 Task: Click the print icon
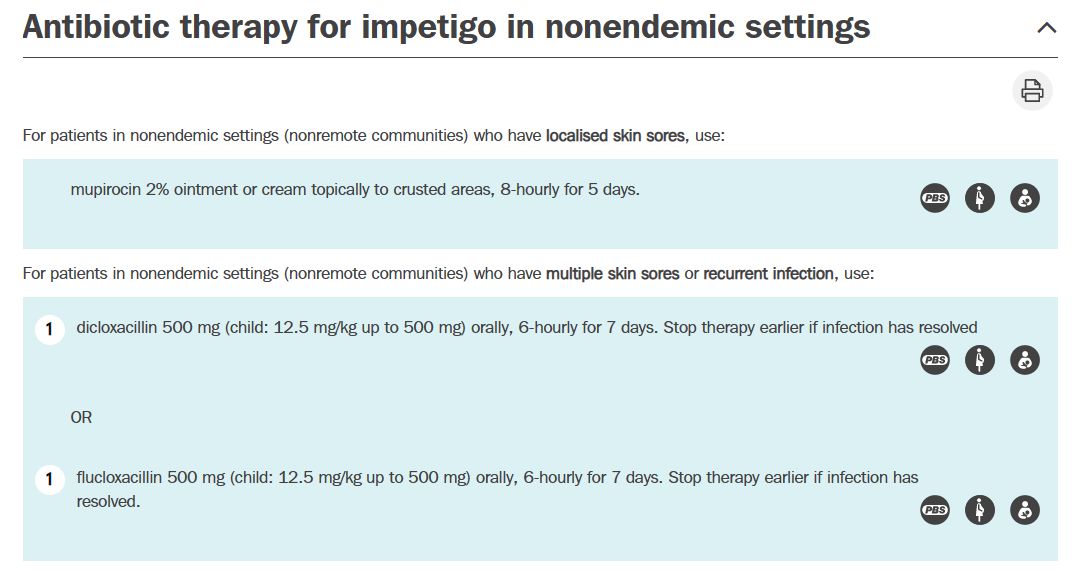[x=1032, y=91]
